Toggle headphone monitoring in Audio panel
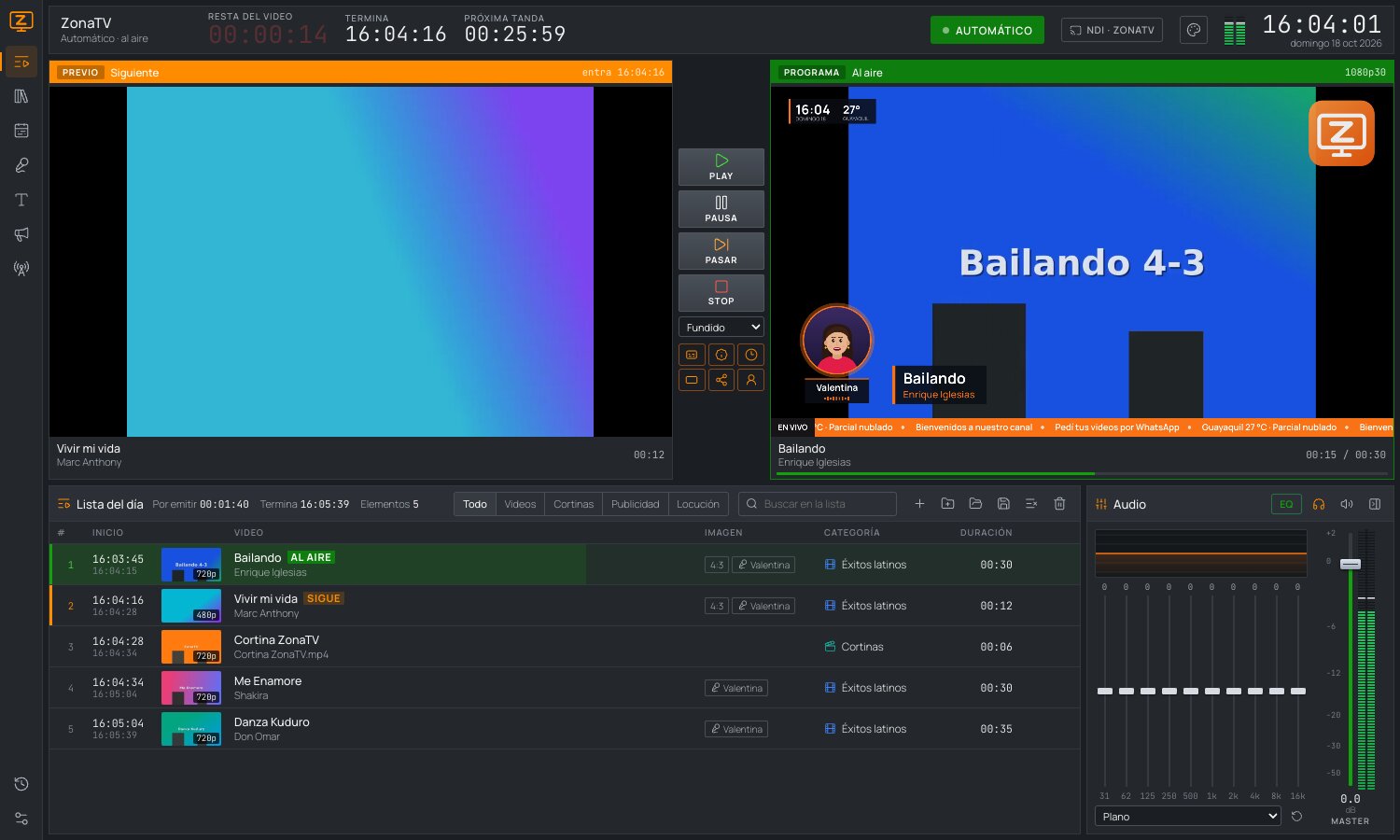 point(1319,504)
